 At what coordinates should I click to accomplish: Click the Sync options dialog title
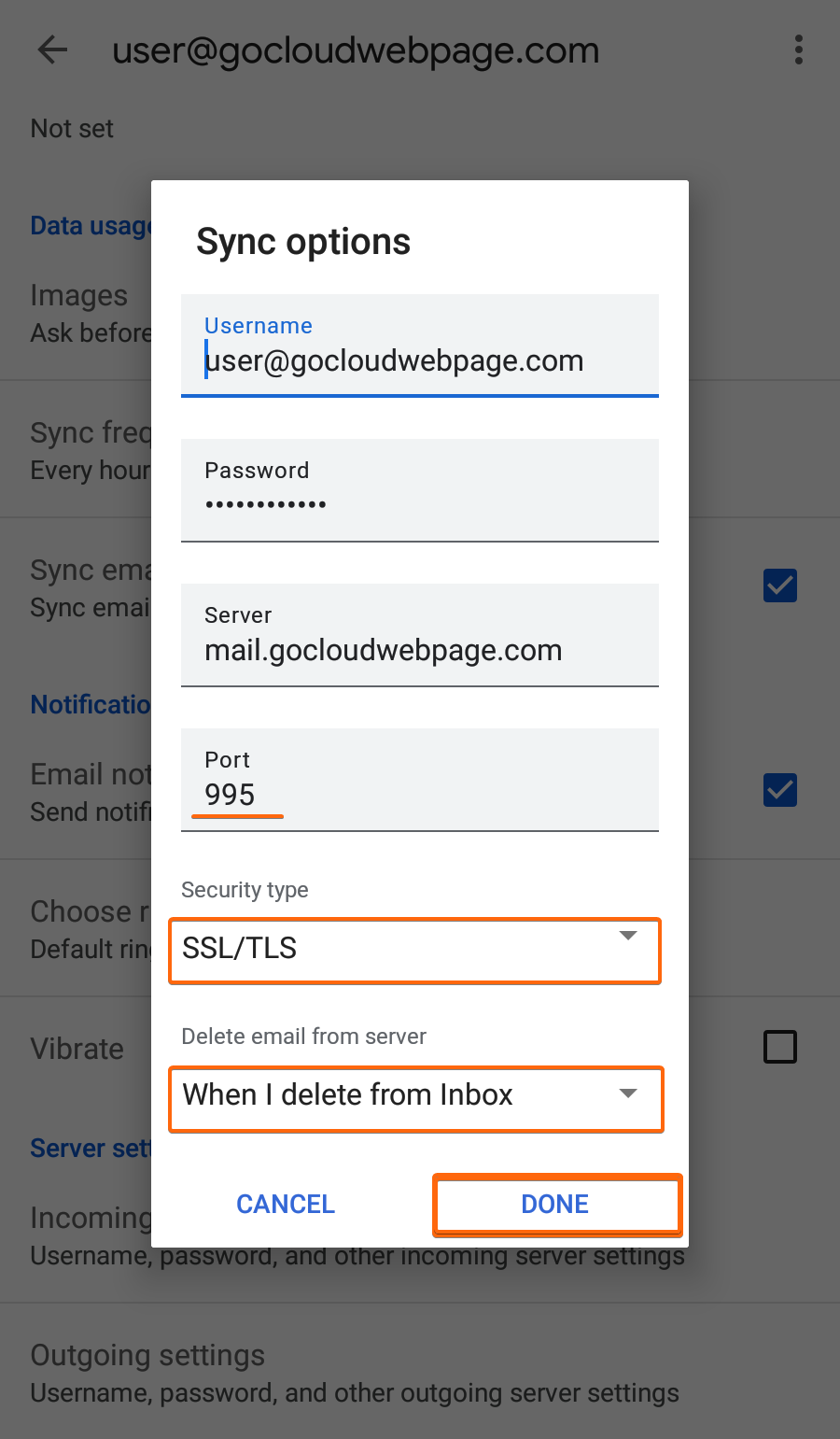click(303, 242)
